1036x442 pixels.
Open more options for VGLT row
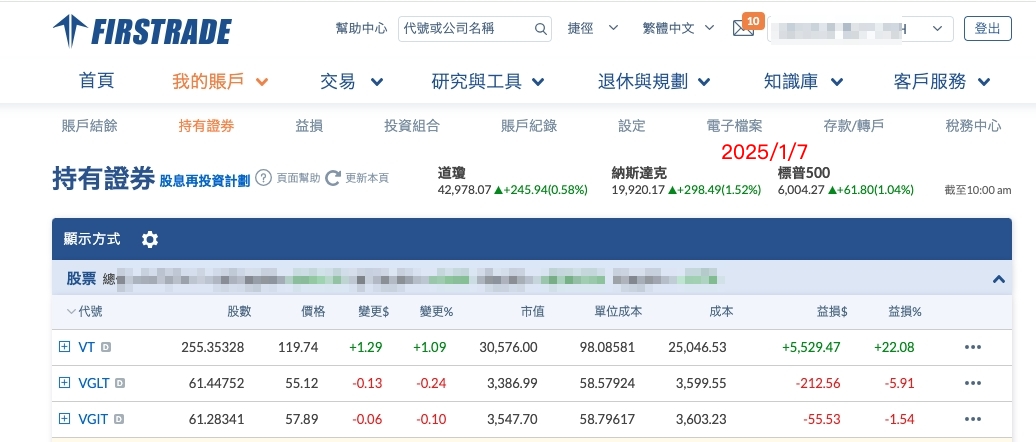click(x=973, y=383)
